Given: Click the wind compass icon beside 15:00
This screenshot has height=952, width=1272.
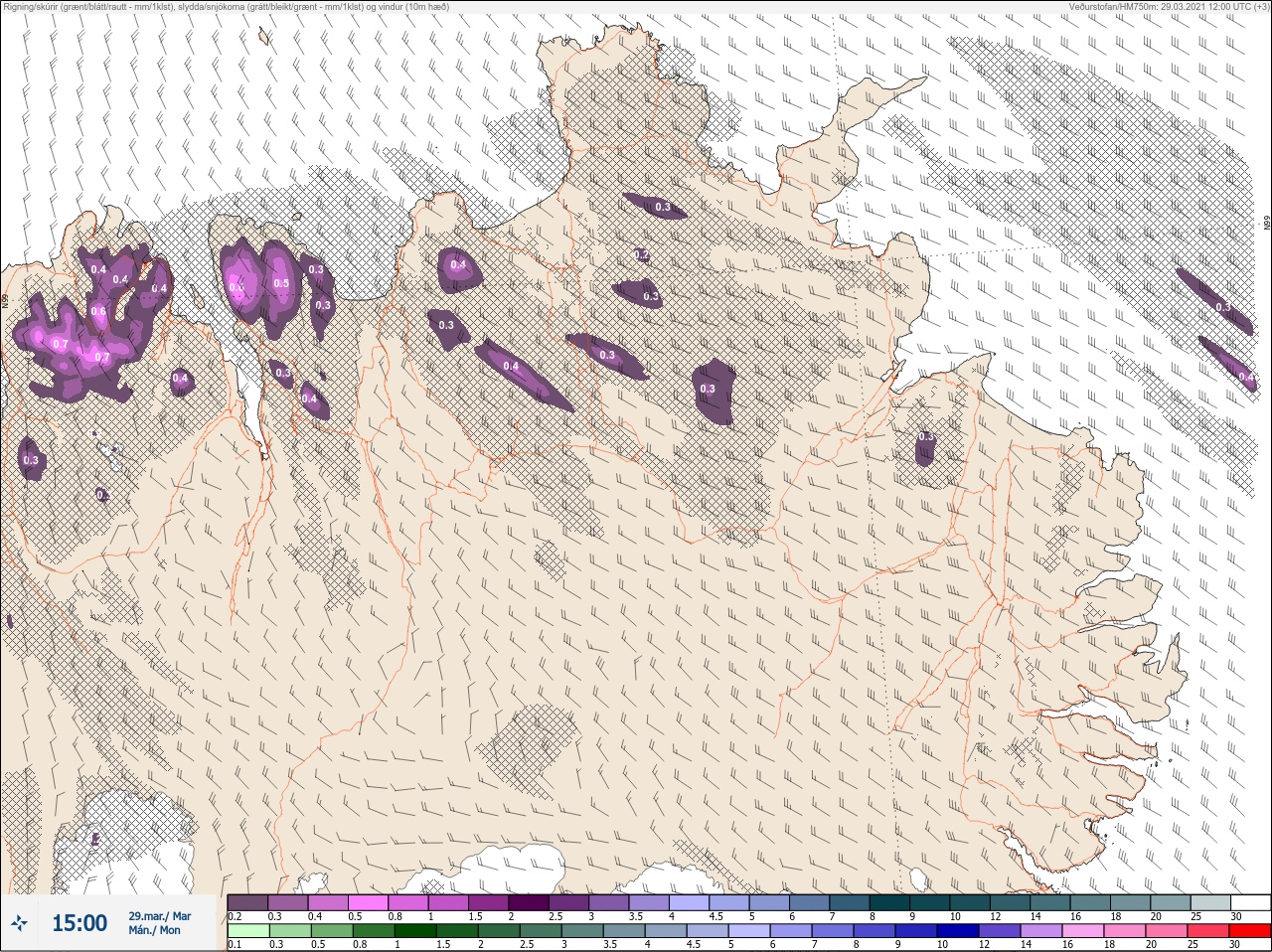Looking at the screenshot, I should [x=20, y=923].
